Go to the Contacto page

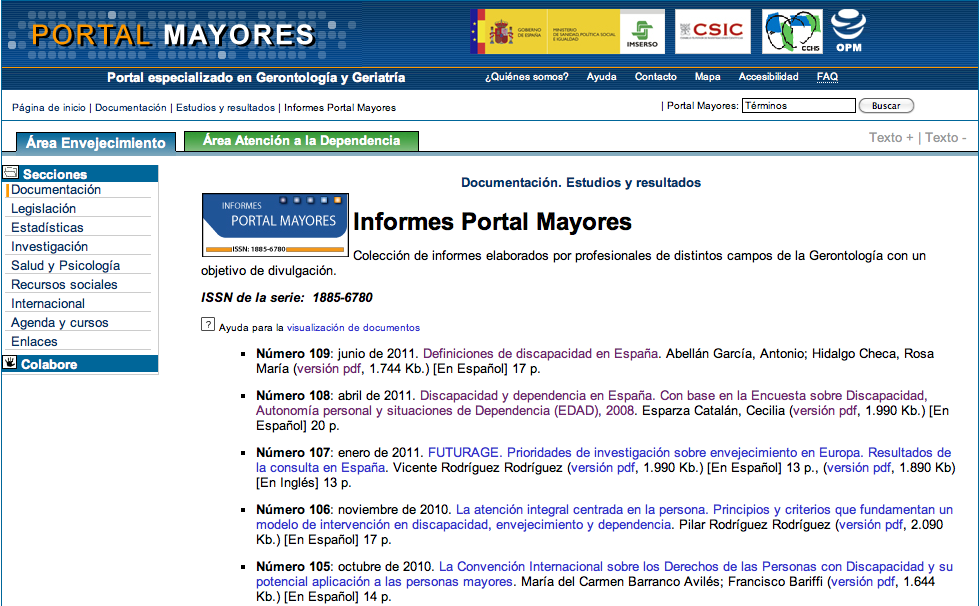(x=656, y=77)
